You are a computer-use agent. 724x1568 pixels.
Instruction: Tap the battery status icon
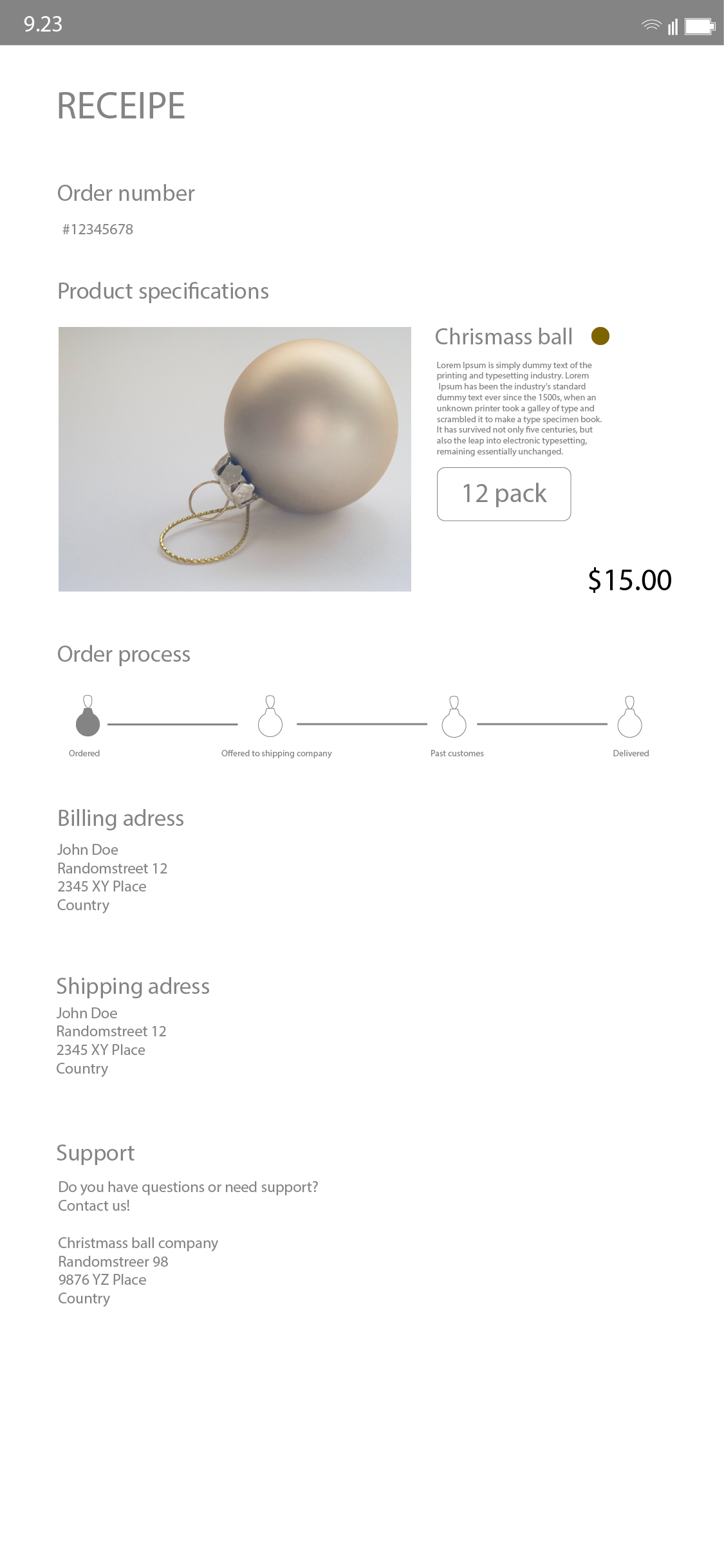point(700,26)
